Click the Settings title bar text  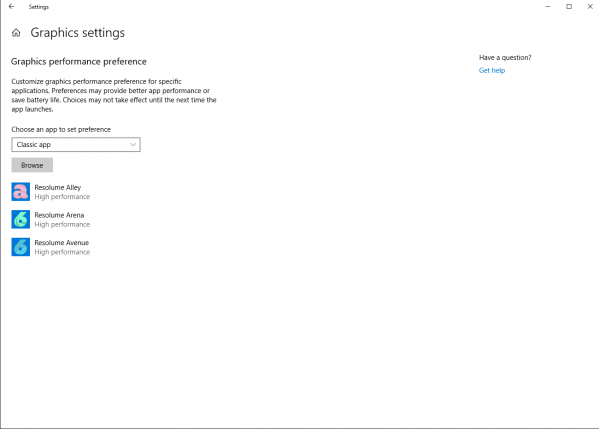(x=39, y=7)
